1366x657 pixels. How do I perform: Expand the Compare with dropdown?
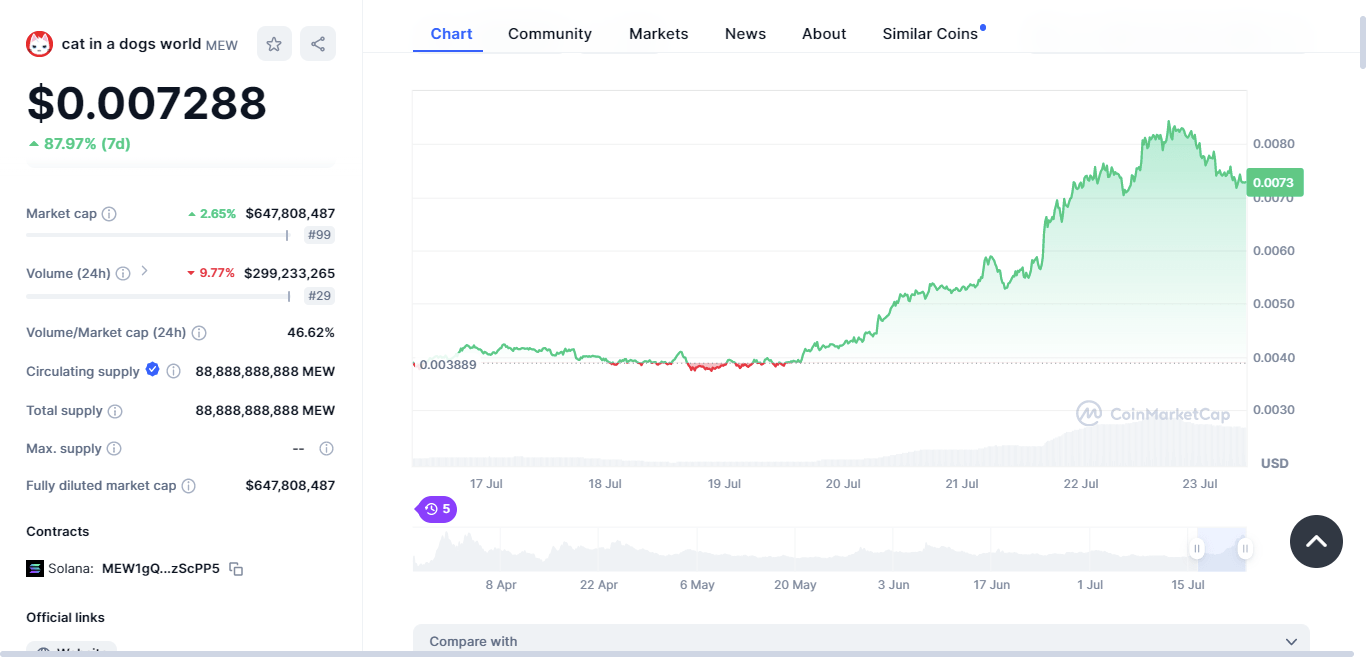tap(861, 641)
